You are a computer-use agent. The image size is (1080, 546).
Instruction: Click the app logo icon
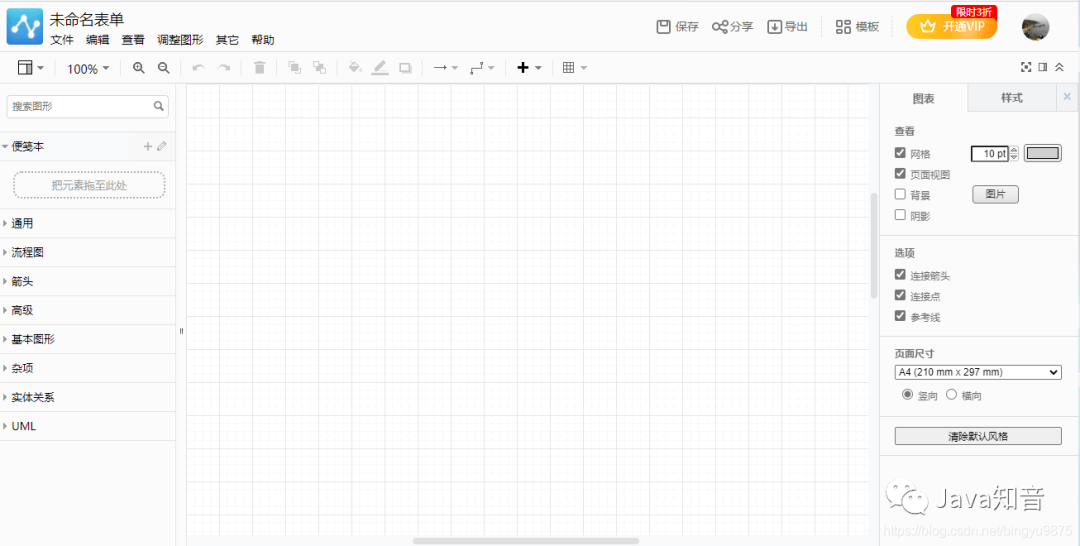click(x=25, y=27)
